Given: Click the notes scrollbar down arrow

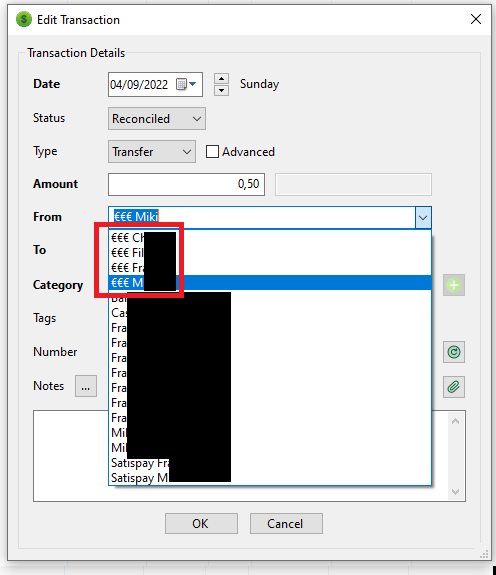Looking at the screenshot, I should (x=455, y=492).
